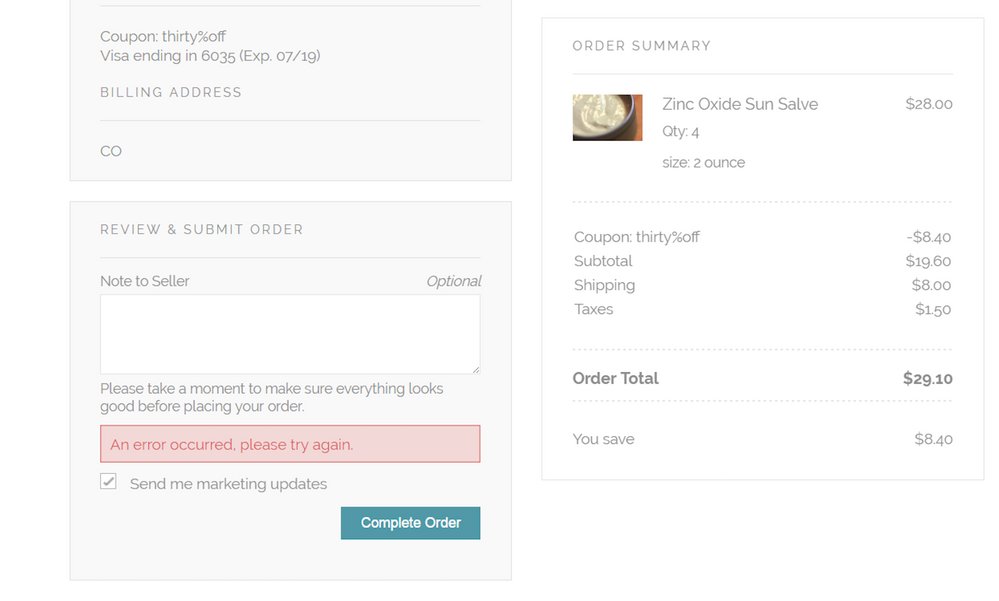Click the size: 2 ounce text

[703, 162]
